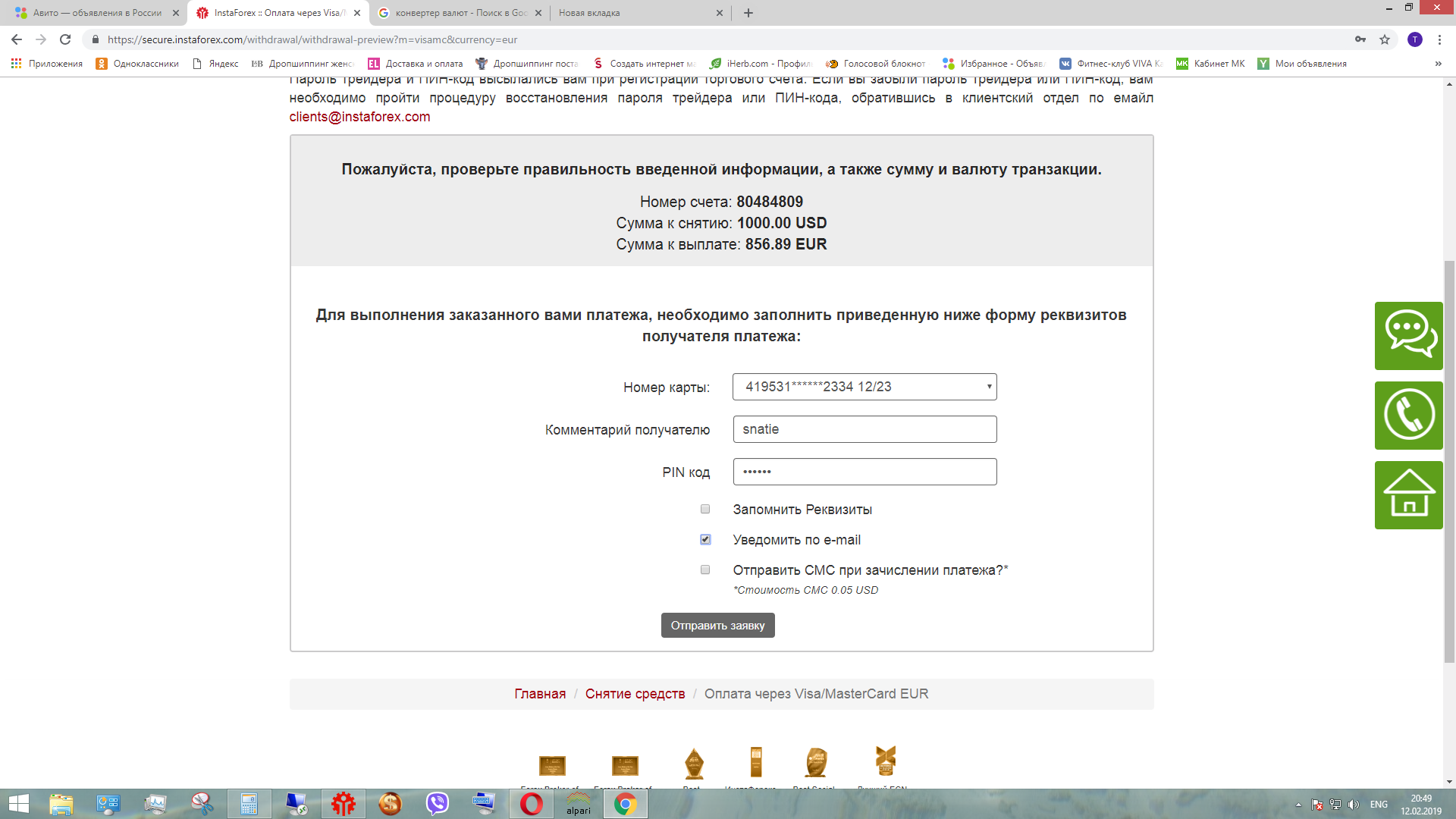Open the 'Фитнес-клуб VIVA' bookmark
The height and width of the screenshot is (819, 1456).
click(x=1111, y=64)
